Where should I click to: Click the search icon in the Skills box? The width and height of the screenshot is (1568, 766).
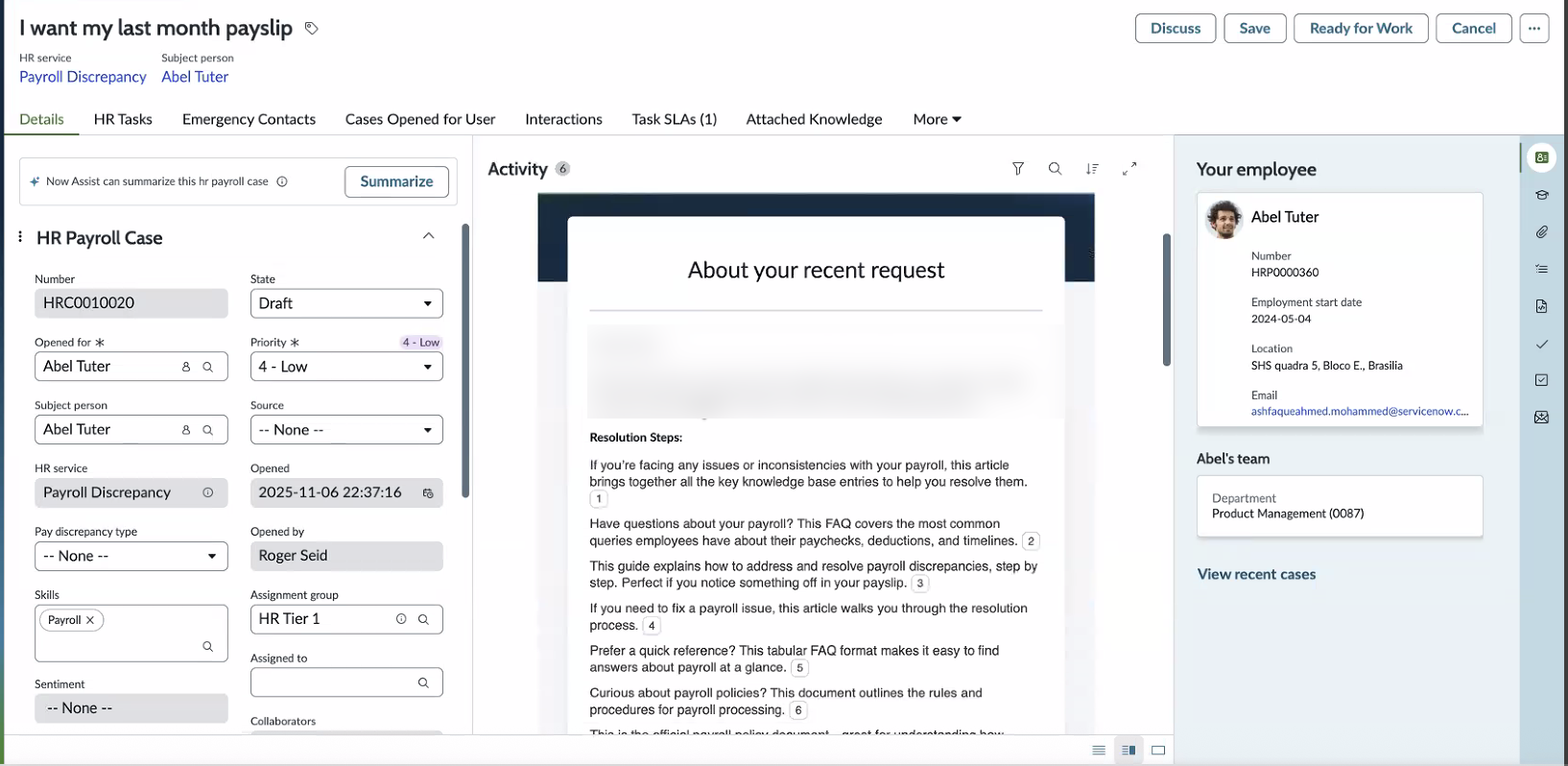[207, 647]
